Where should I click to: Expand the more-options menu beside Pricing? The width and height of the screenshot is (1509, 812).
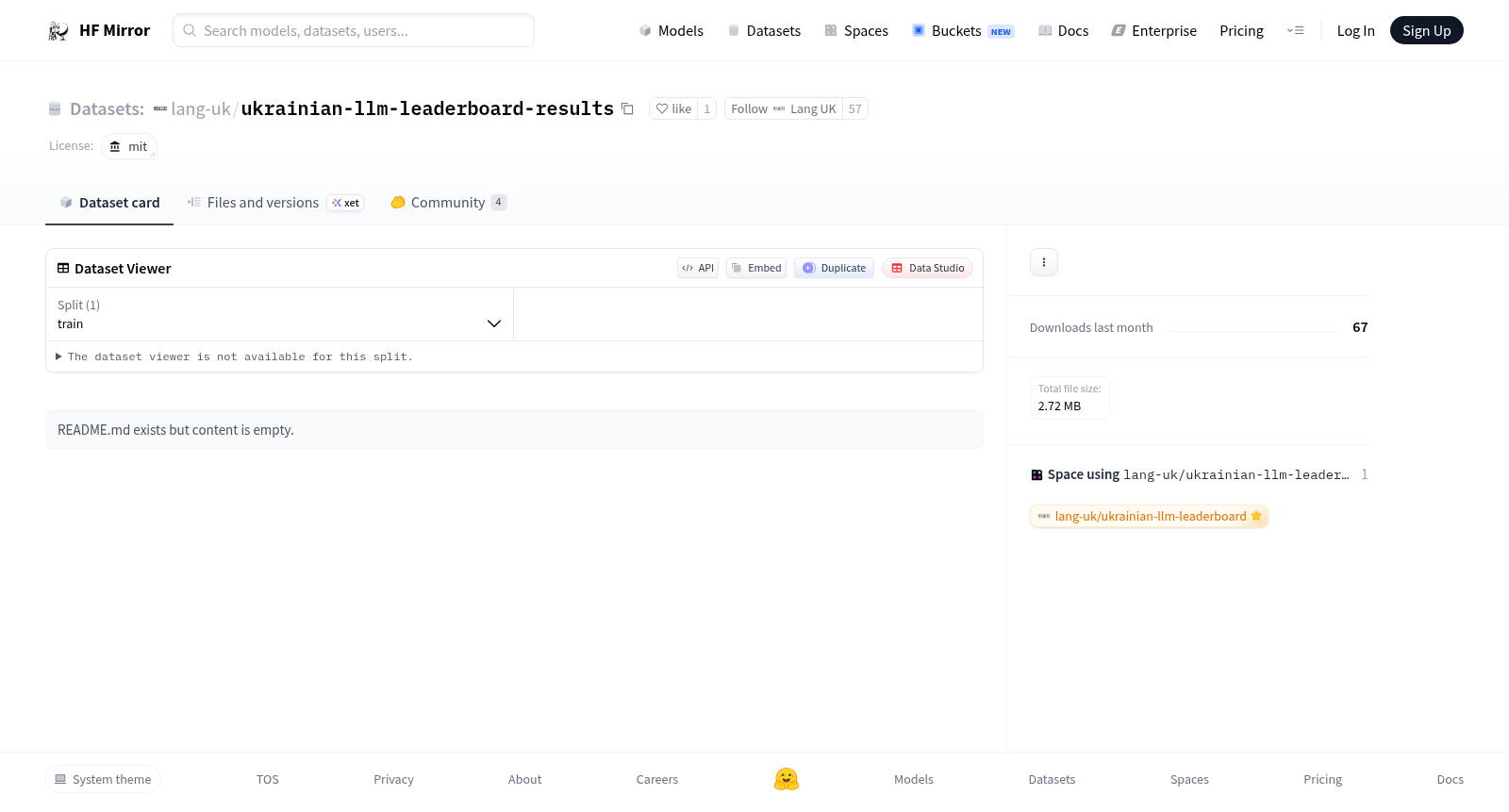click(1295, 31)
